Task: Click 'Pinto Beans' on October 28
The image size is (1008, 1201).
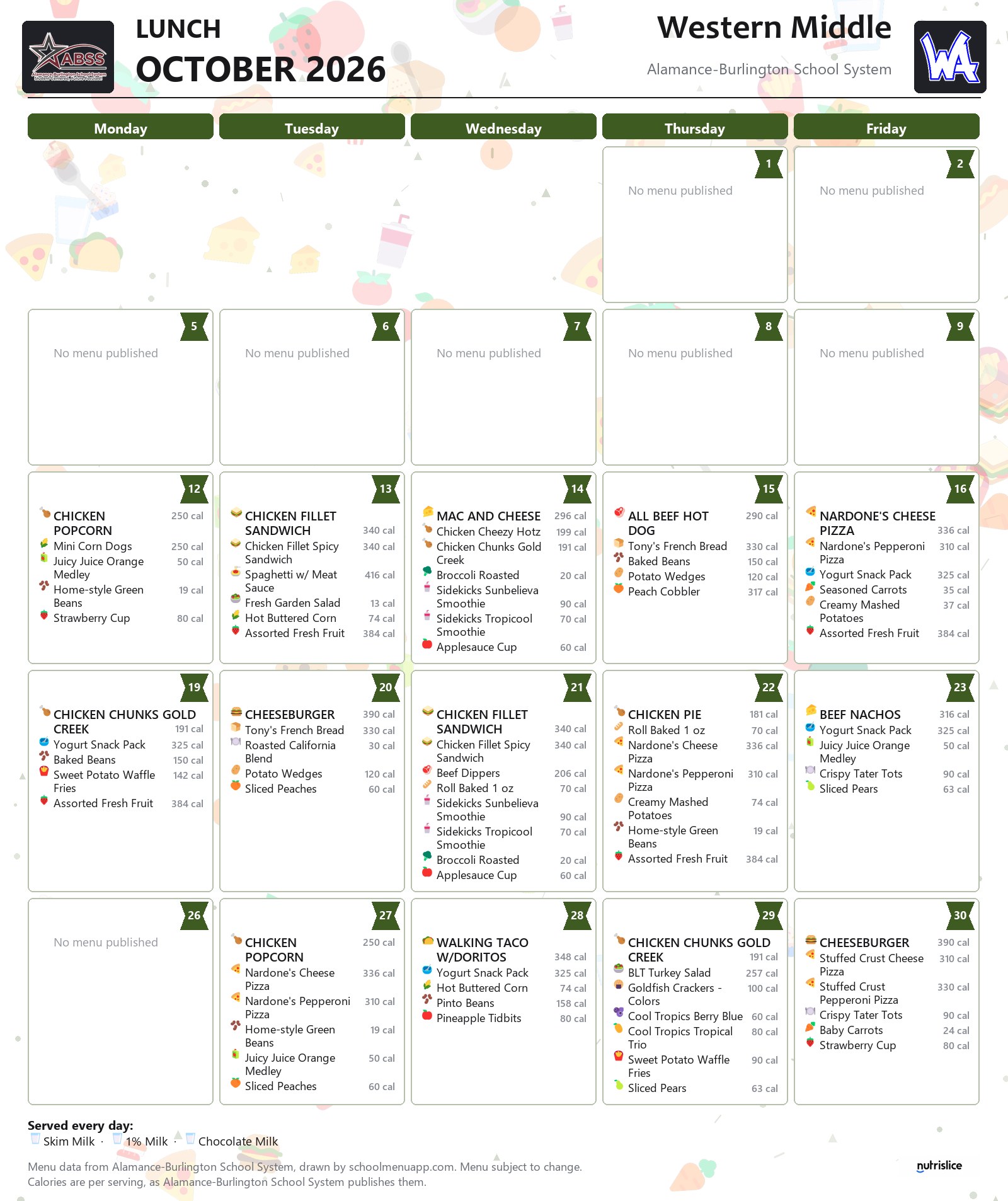Action: [x=465, y=1003]
